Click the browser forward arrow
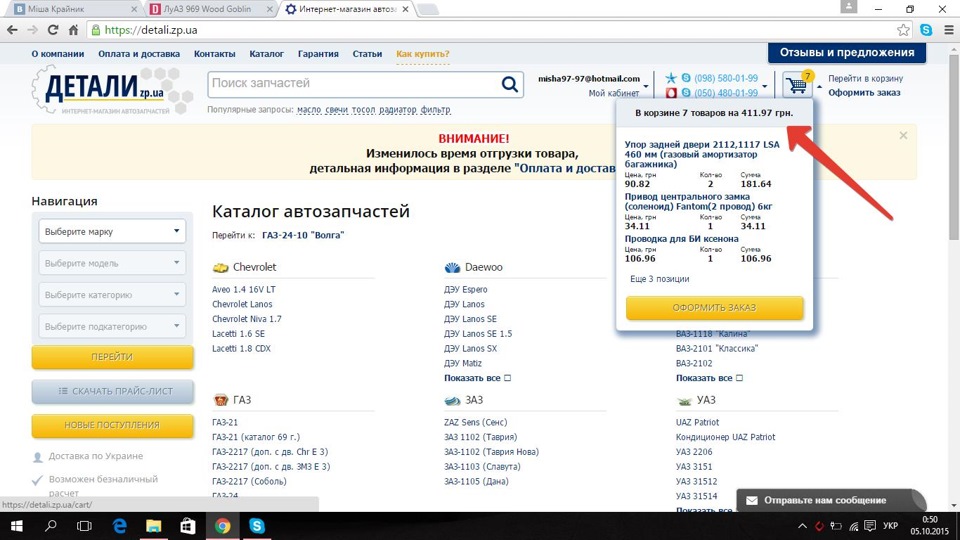 32,30
